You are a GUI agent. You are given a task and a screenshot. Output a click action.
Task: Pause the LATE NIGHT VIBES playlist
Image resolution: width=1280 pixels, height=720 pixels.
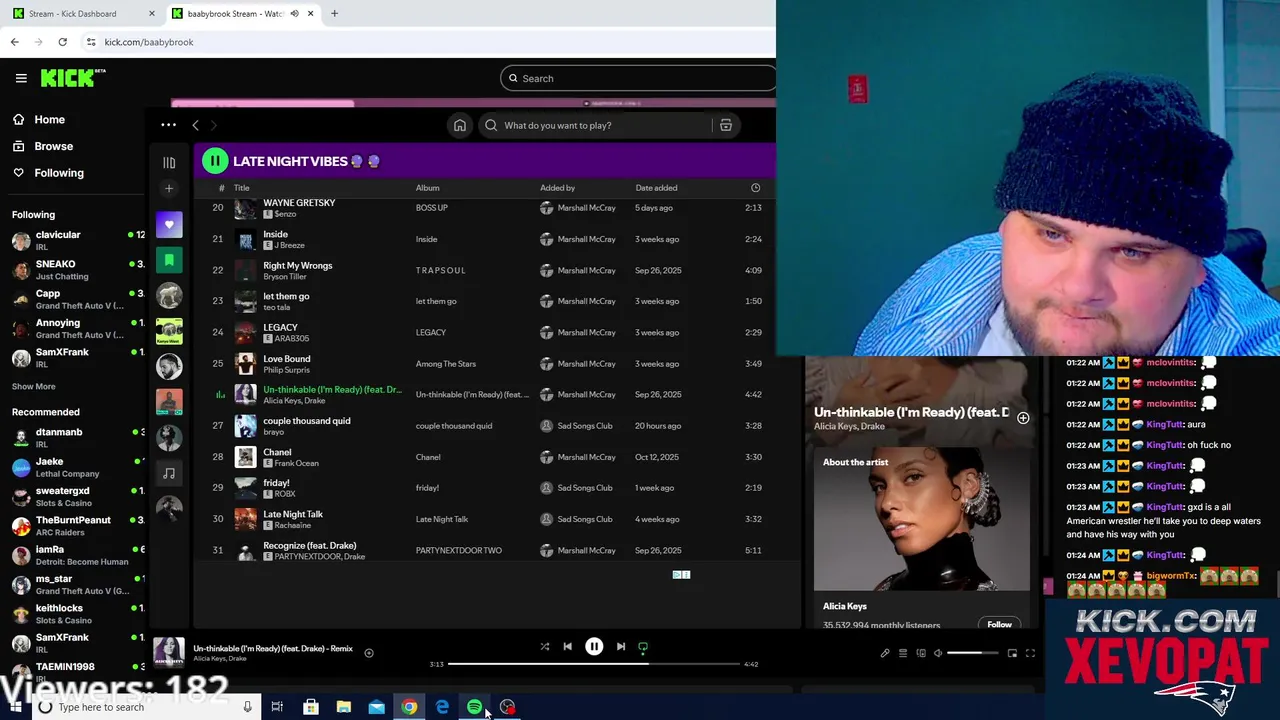pyautogui.click(x=215, y=160)
